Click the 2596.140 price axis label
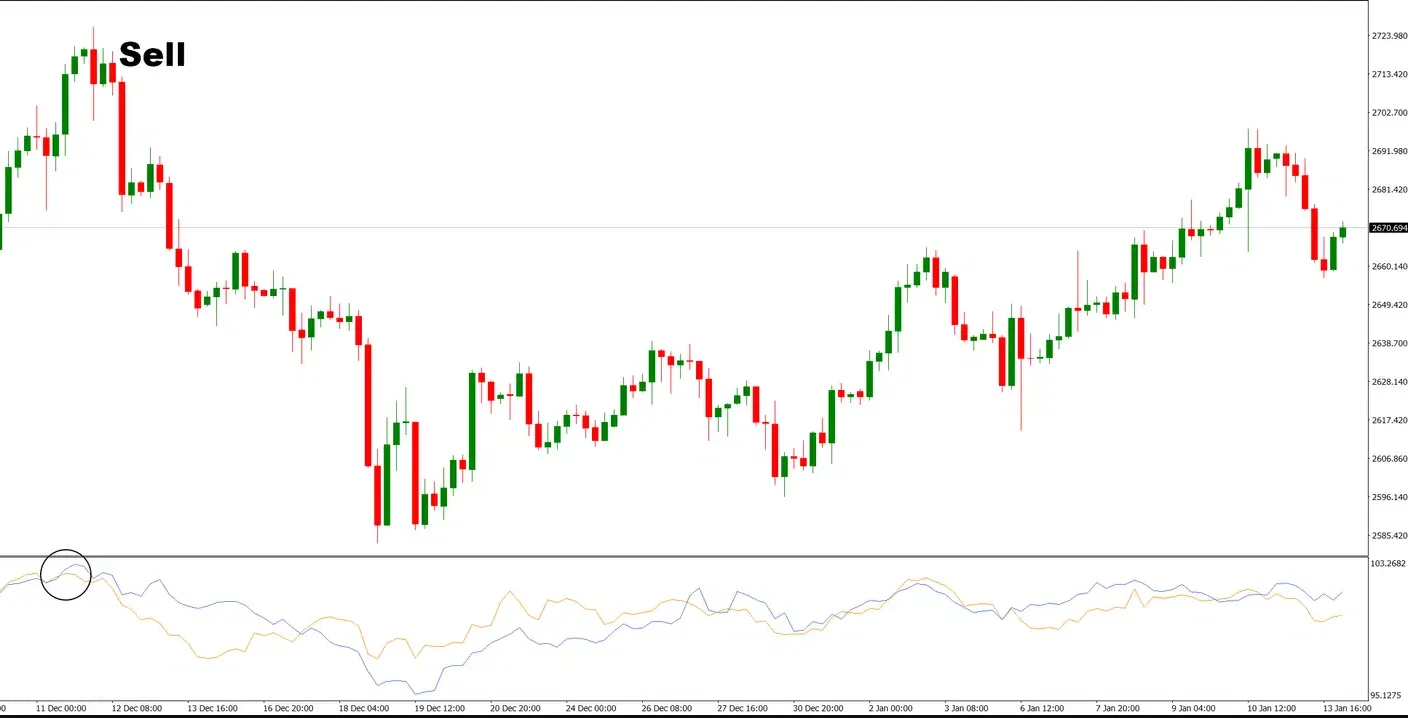The width and height of the screenshot is (1408, 718). click(x=1389, y=498)
